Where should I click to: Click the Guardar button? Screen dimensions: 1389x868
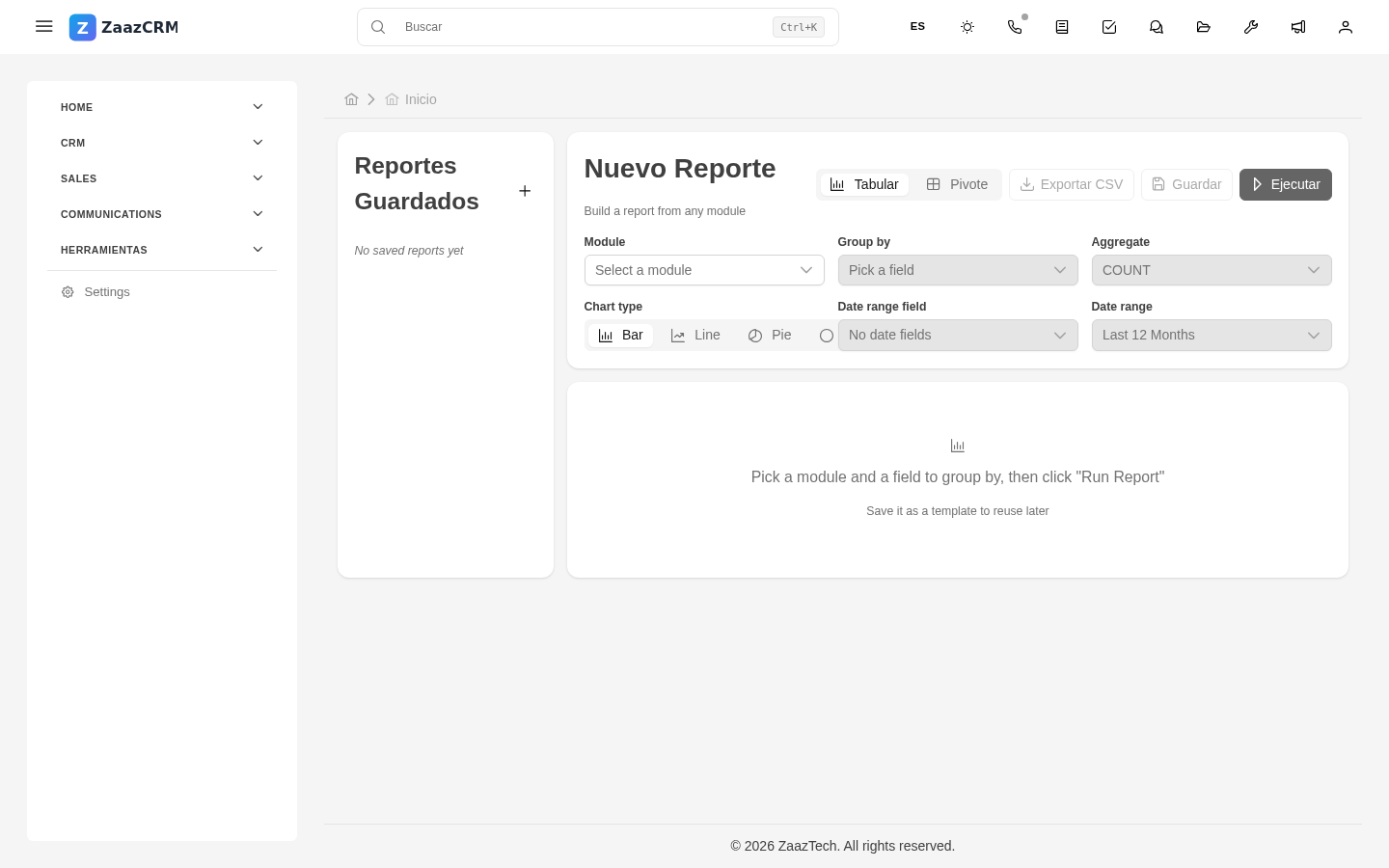tap(1186, 184)
